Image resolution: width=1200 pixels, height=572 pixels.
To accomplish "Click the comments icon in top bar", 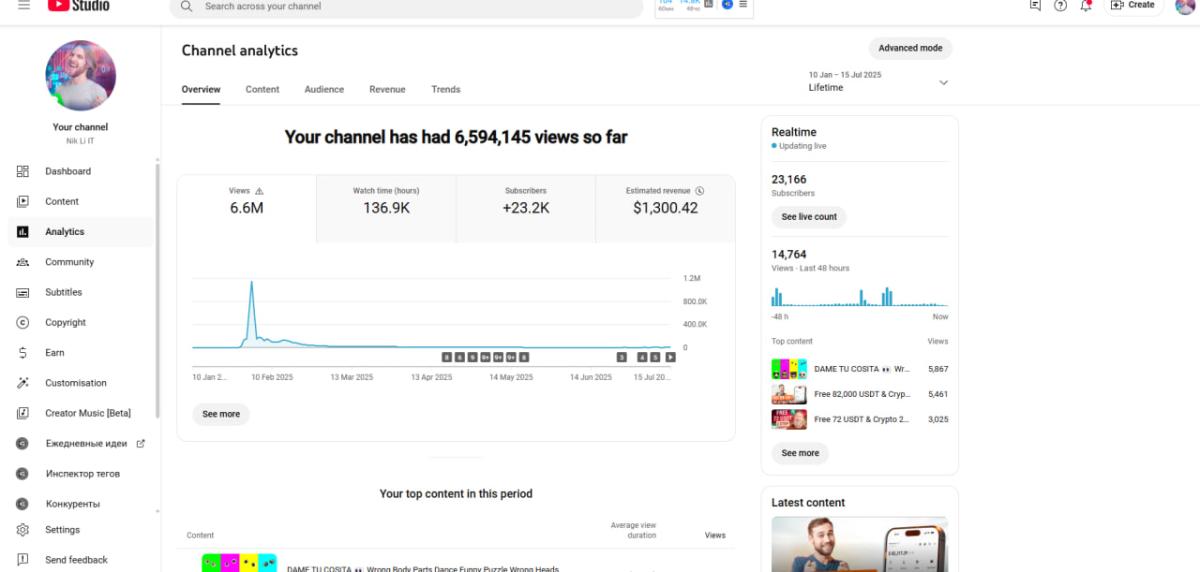I will 1035,5.
